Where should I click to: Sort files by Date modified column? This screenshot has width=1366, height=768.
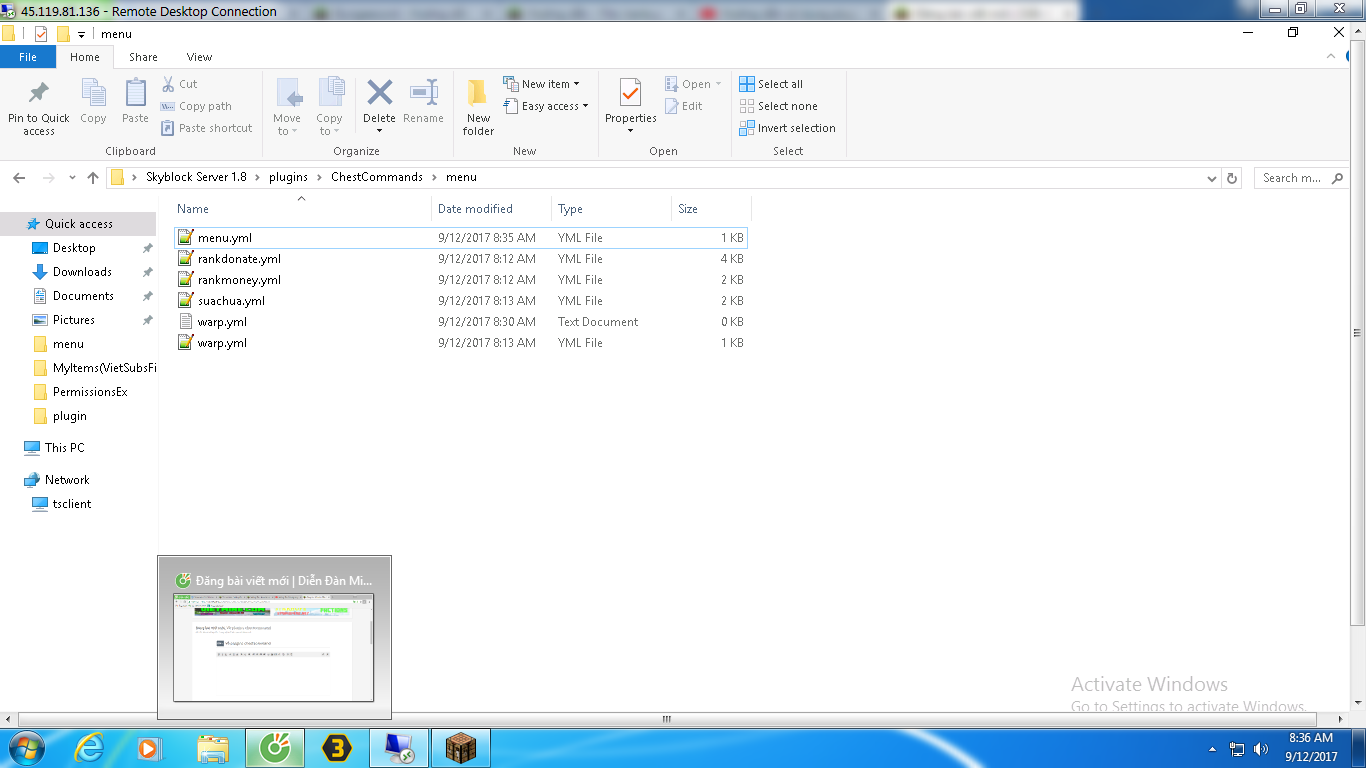[475, 209]
